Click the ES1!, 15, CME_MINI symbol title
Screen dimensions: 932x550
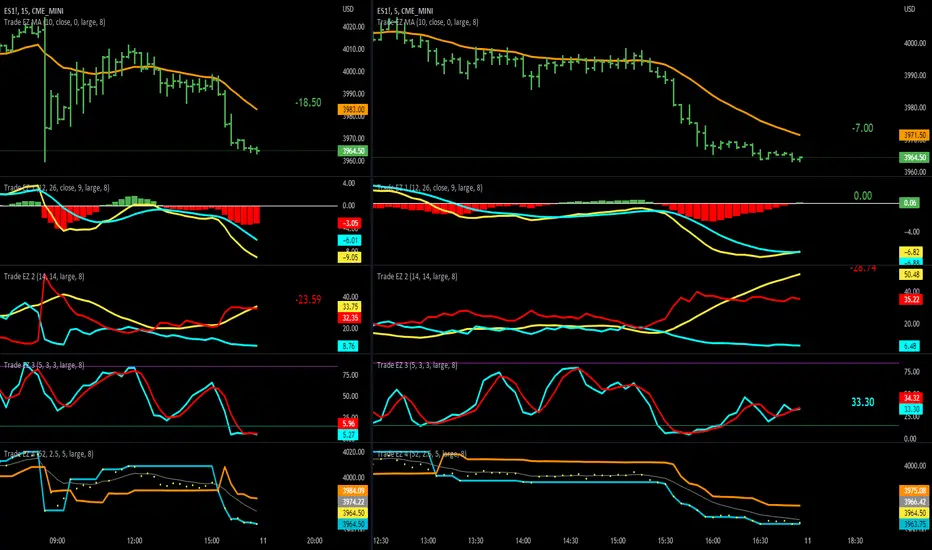pos(34,11)
